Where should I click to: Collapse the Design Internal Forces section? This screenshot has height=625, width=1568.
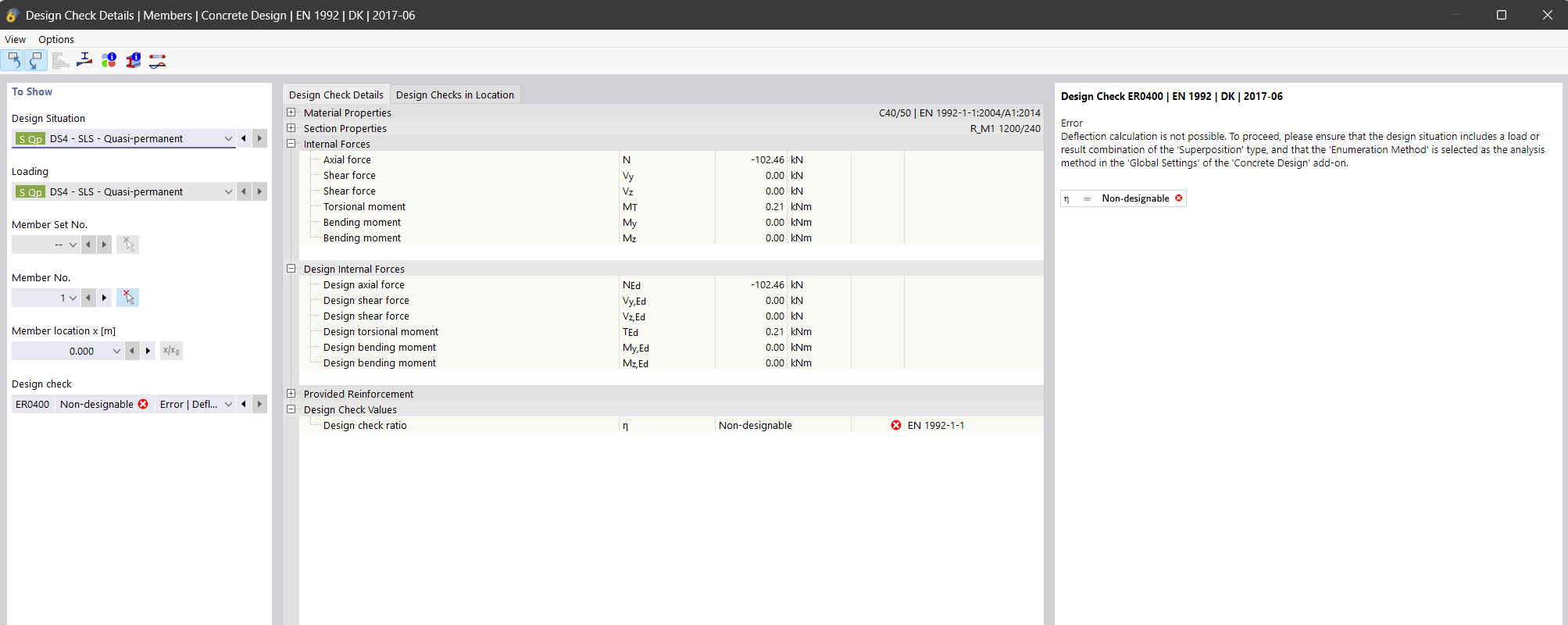tap(291, 269)
